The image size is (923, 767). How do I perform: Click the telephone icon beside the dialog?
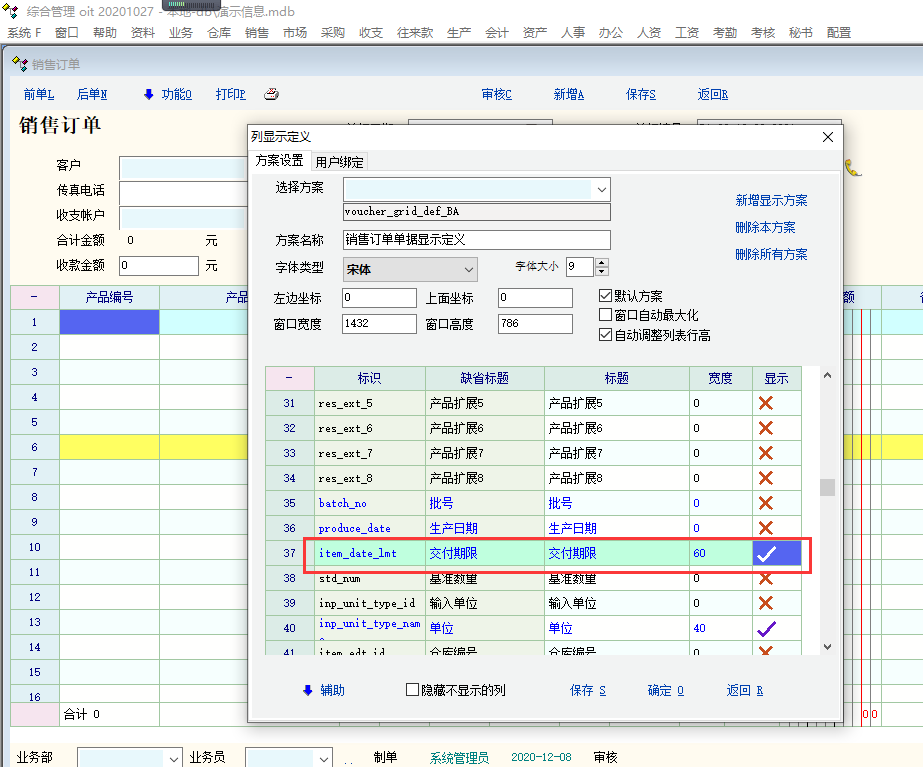(x=853, y=168)
